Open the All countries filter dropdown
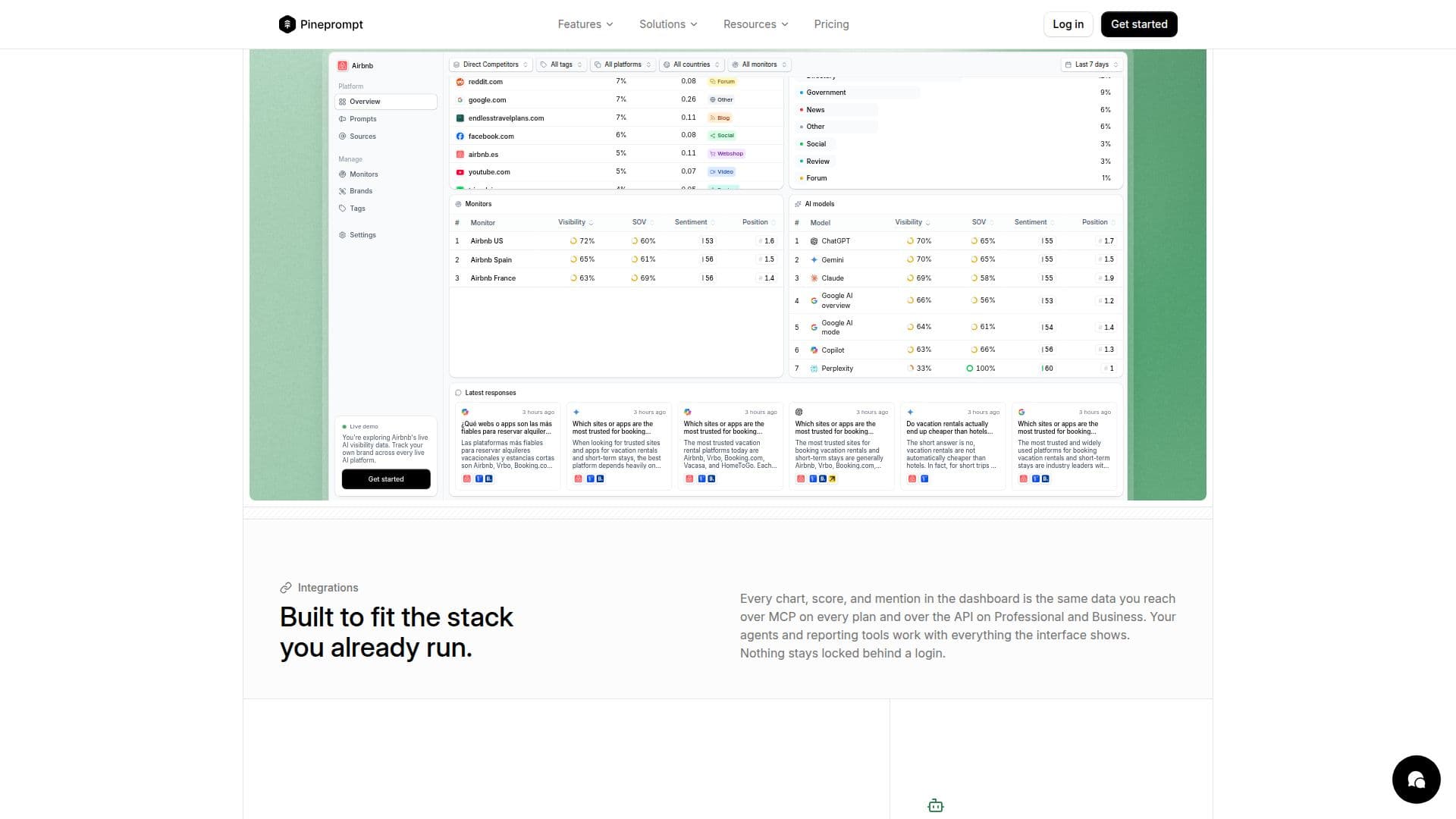 (692, 64)
